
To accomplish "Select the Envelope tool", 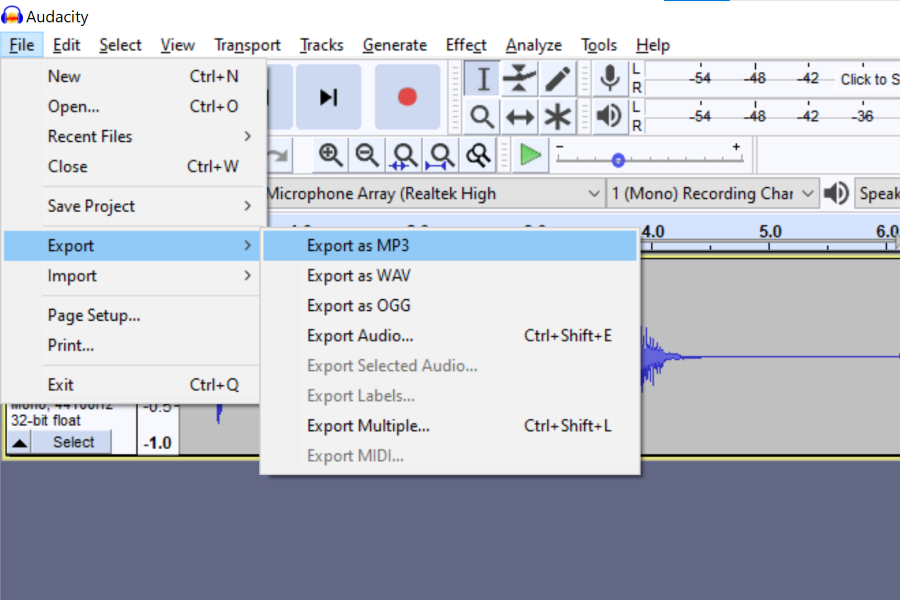I will (x=519, y=79).
